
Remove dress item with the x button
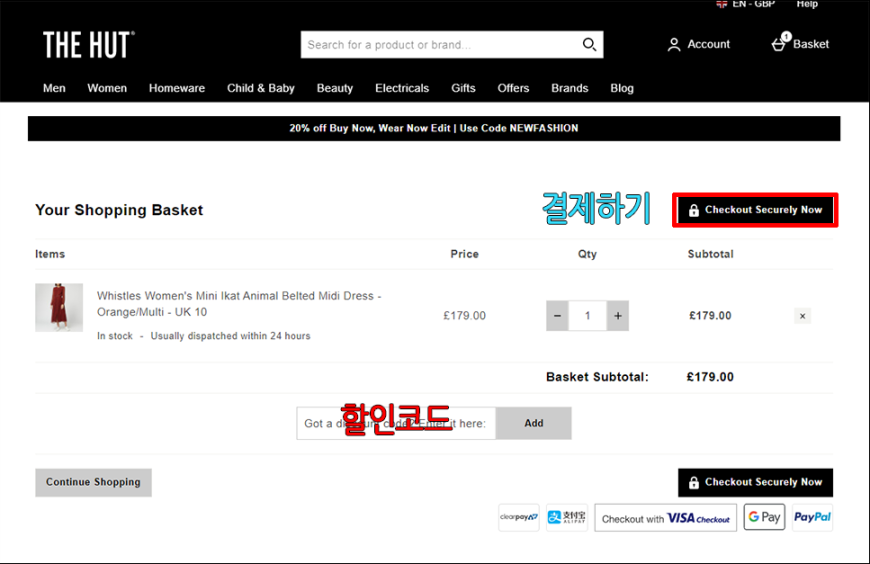(802, 316)
